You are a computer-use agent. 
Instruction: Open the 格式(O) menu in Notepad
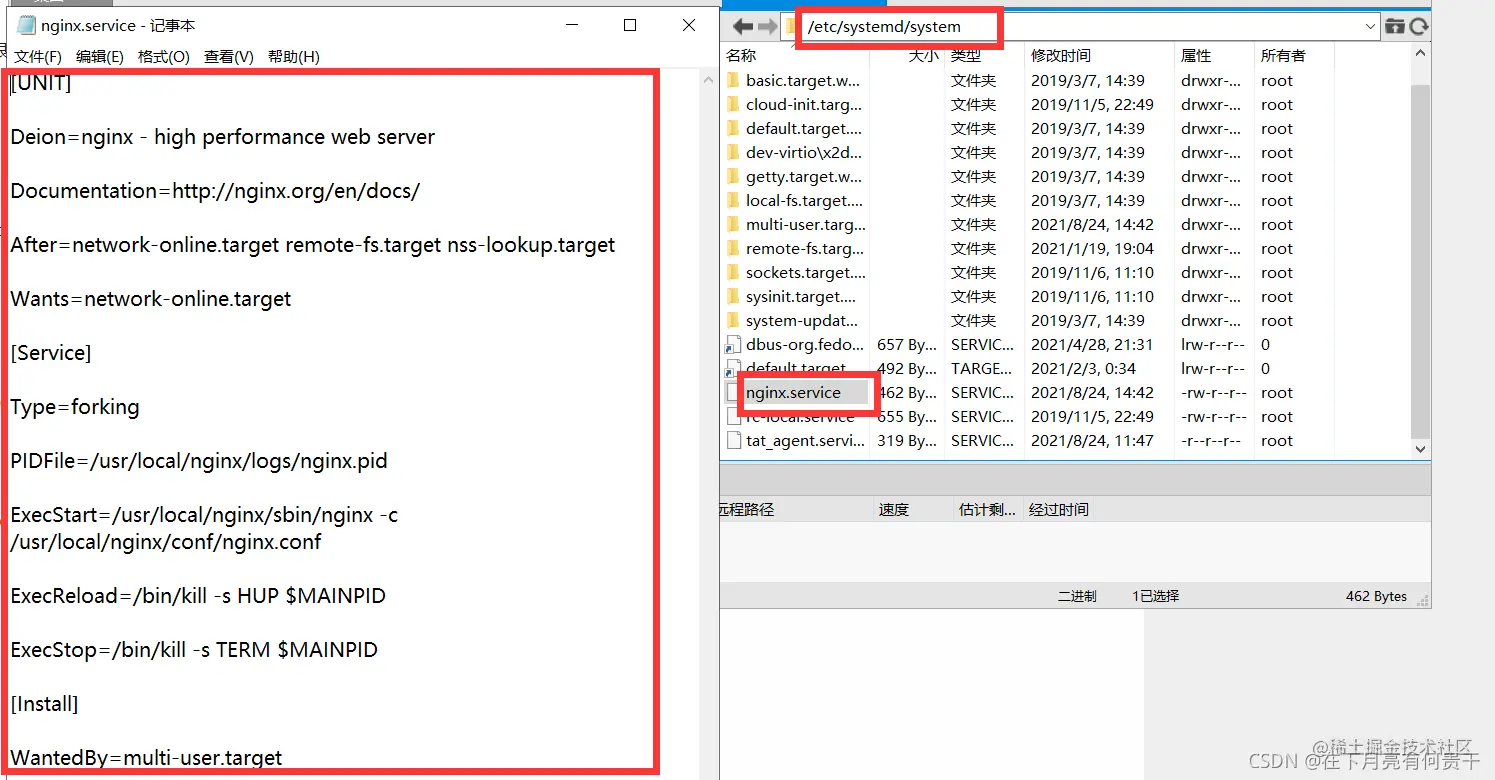pos(164,57)
